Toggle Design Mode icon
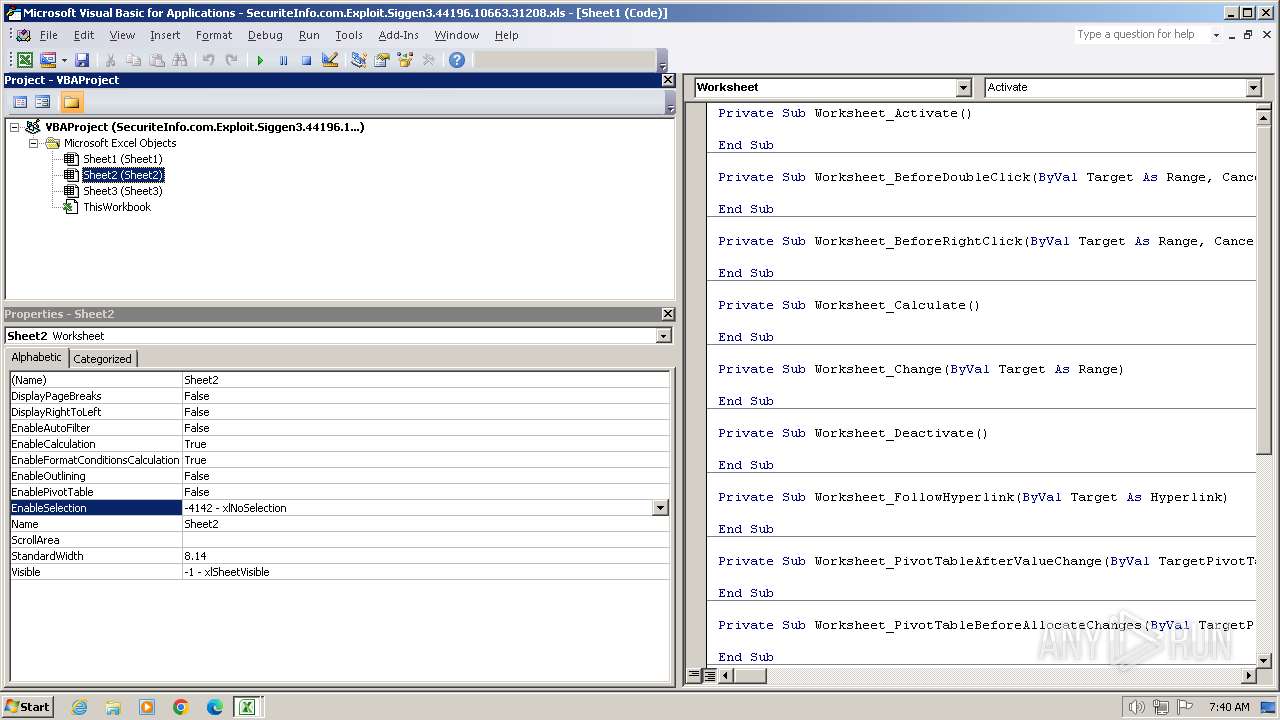 329,60
